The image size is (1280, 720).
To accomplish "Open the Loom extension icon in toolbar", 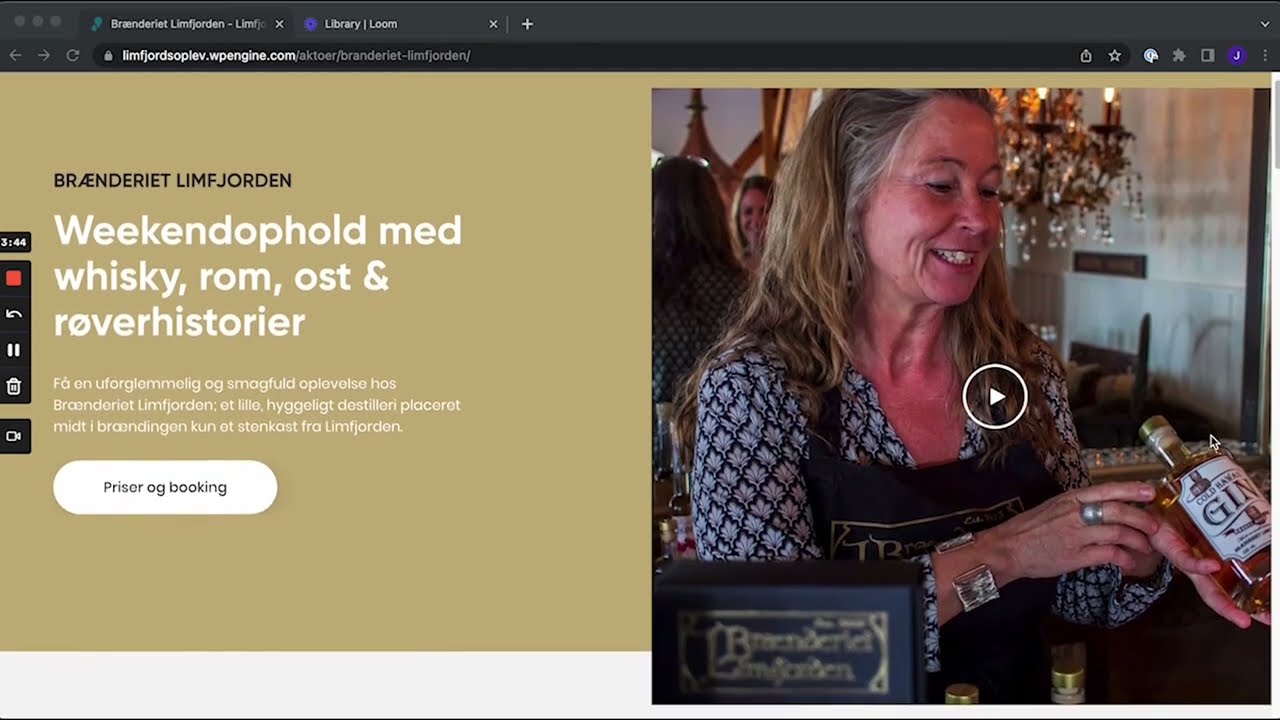I will pos(1151,56).
